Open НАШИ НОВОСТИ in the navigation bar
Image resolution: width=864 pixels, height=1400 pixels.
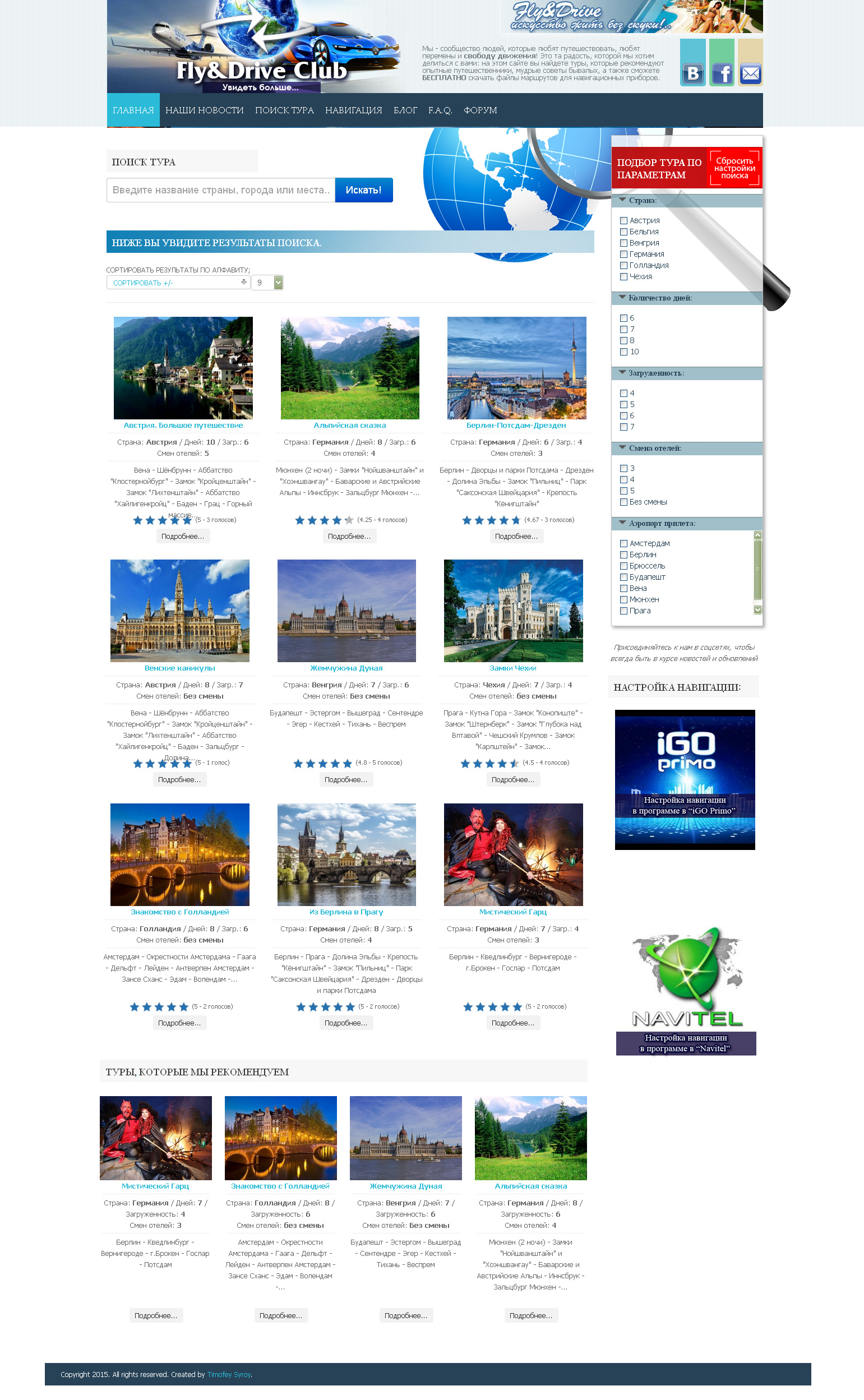click(205, 110)
